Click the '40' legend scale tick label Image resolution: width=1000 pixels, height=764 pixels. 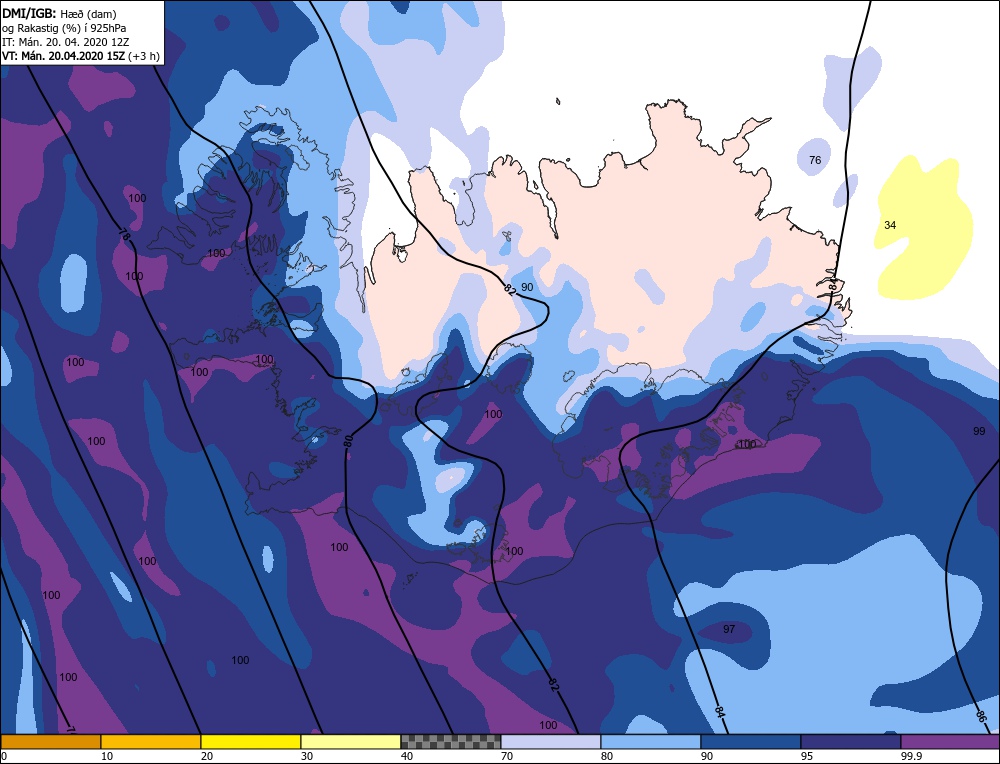(x=407, y=757)
